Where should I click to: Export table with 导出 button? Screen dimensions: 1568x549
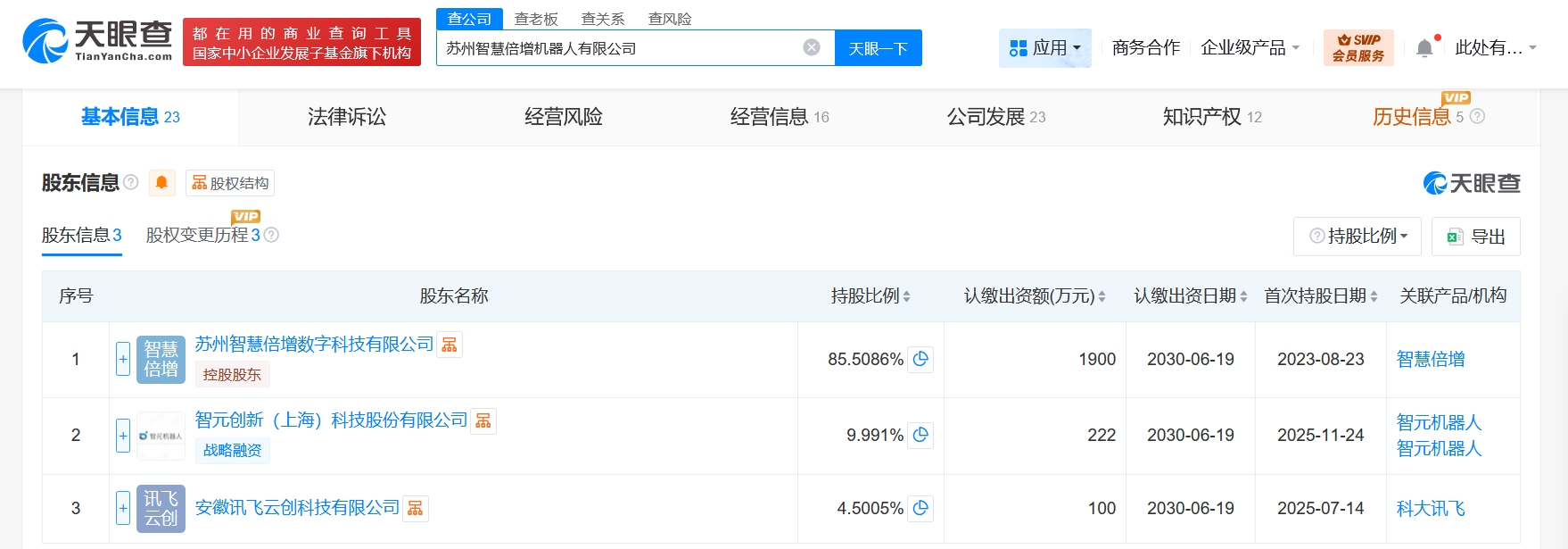[x=1476, y=237]
